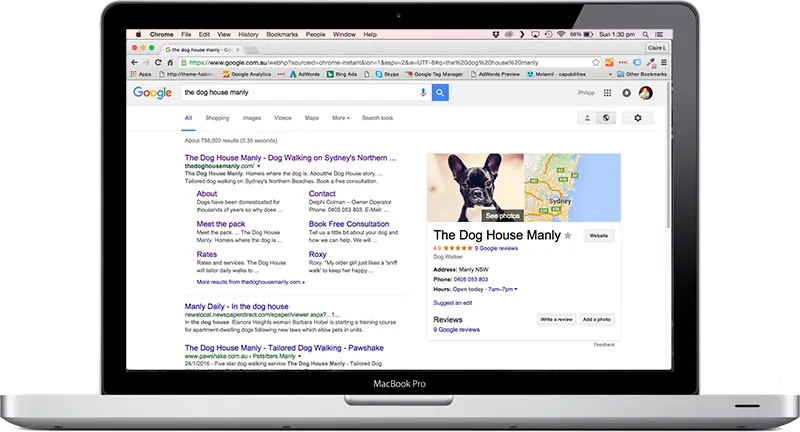Select the Maps search tab

[x=312, y=118]
